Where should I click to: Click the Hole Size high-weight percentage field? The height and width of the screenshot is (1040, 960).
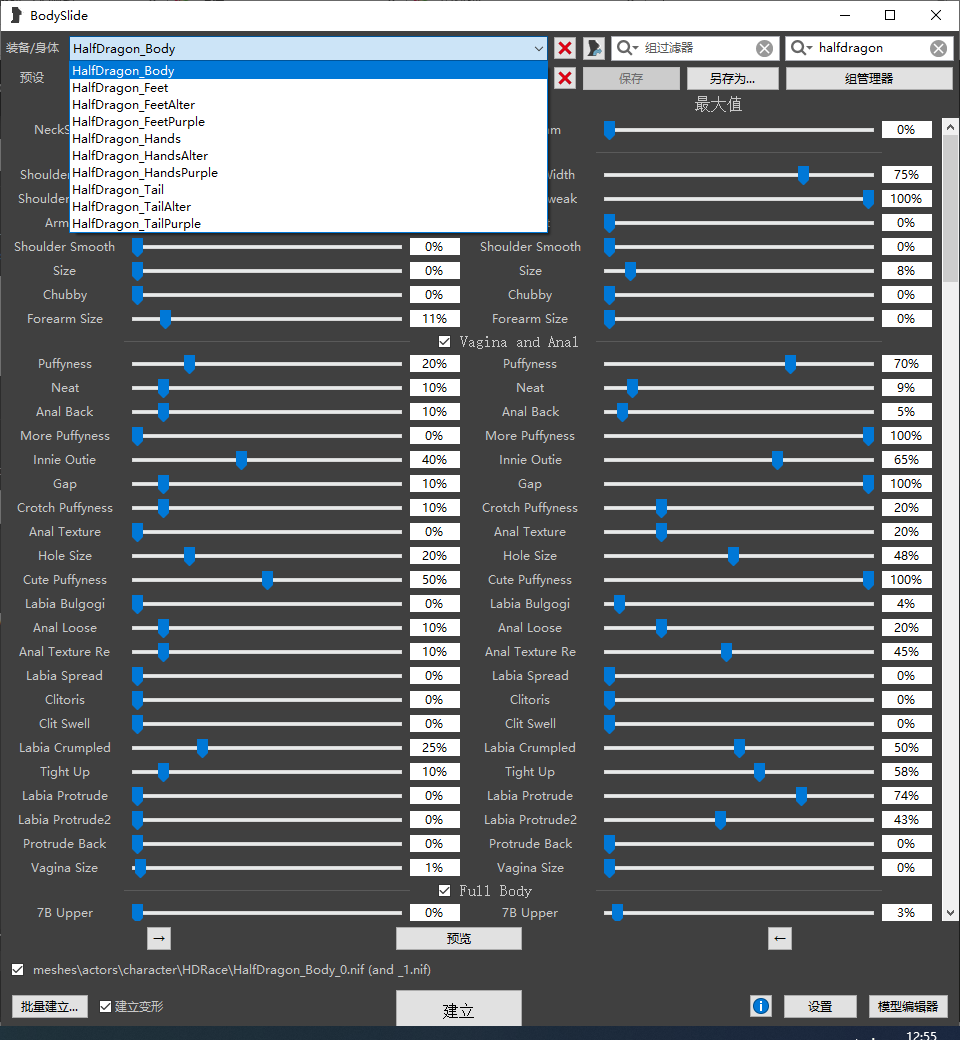pos(906,556)
